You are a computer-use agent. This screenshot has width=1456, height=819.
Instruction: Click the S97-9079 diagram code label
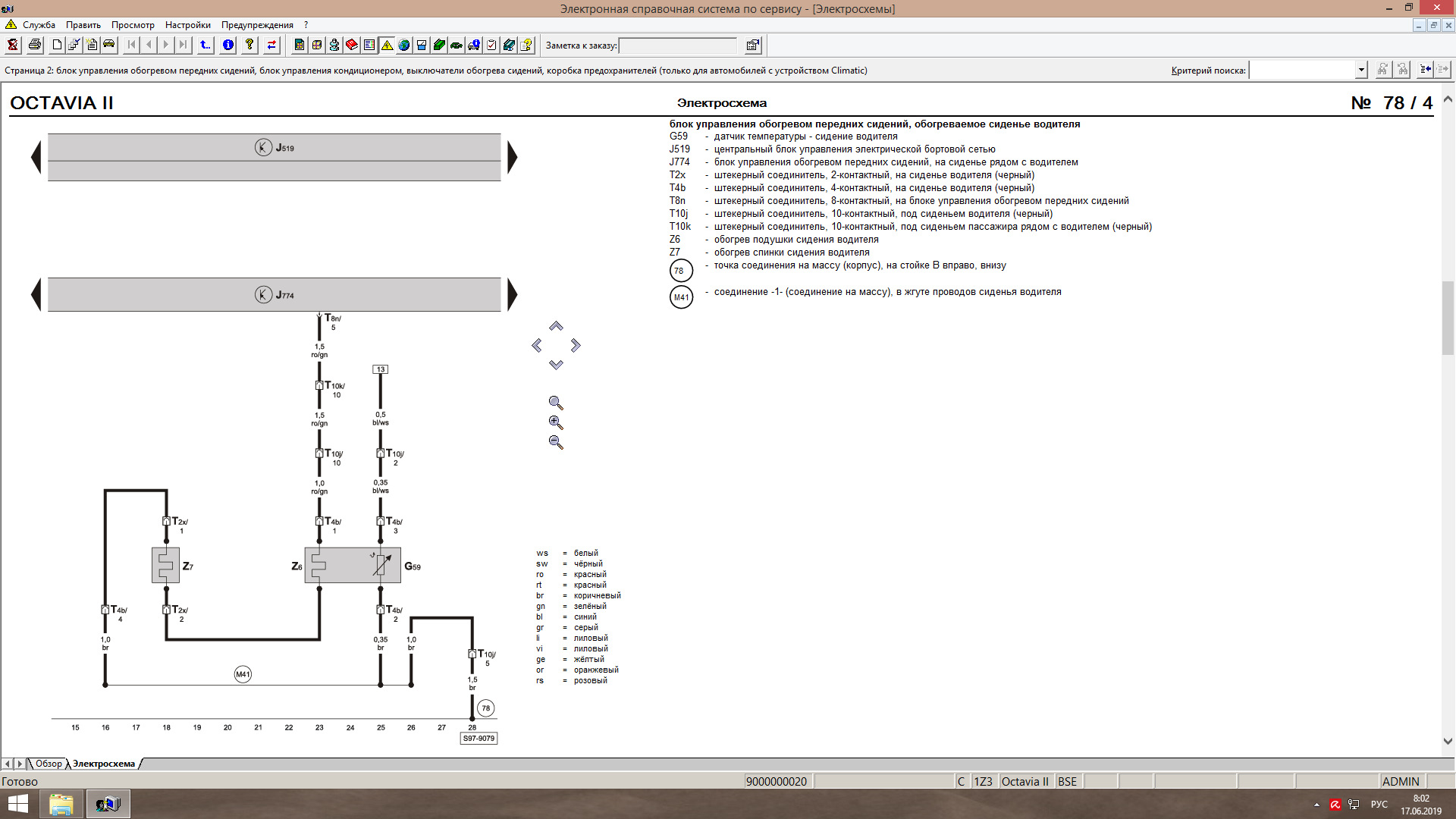click(479, 738)
